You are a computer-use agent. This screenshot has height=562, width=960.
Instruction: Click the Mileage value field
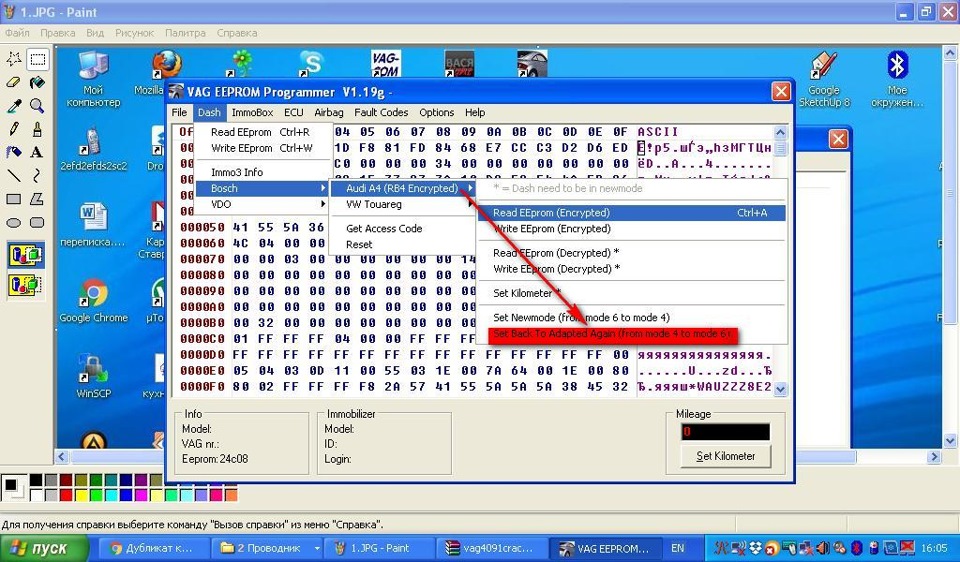point(726,432)
